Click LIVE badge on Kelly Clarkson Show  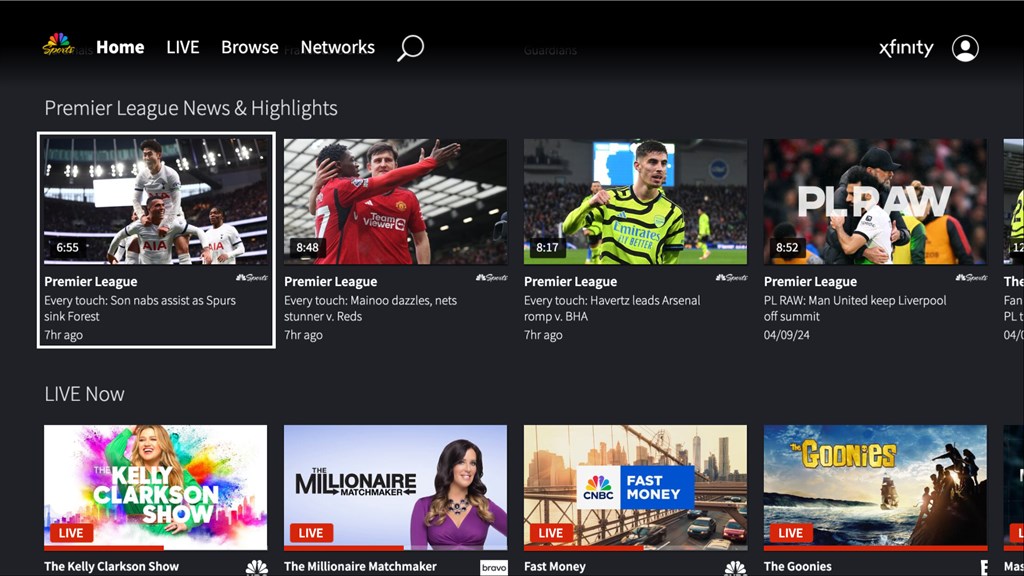(71, 533)
